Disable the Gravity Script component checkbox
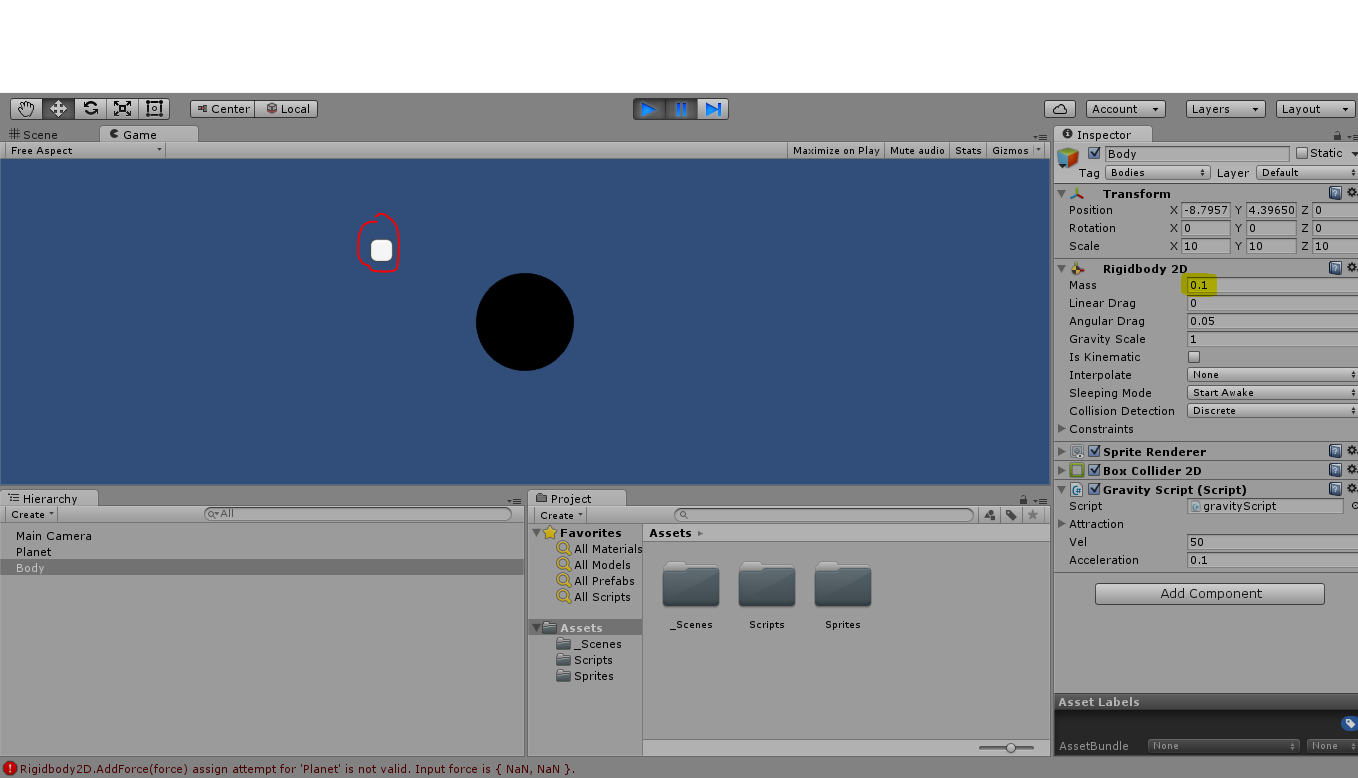1358x778 pixels. click(x=1094, y=489)
